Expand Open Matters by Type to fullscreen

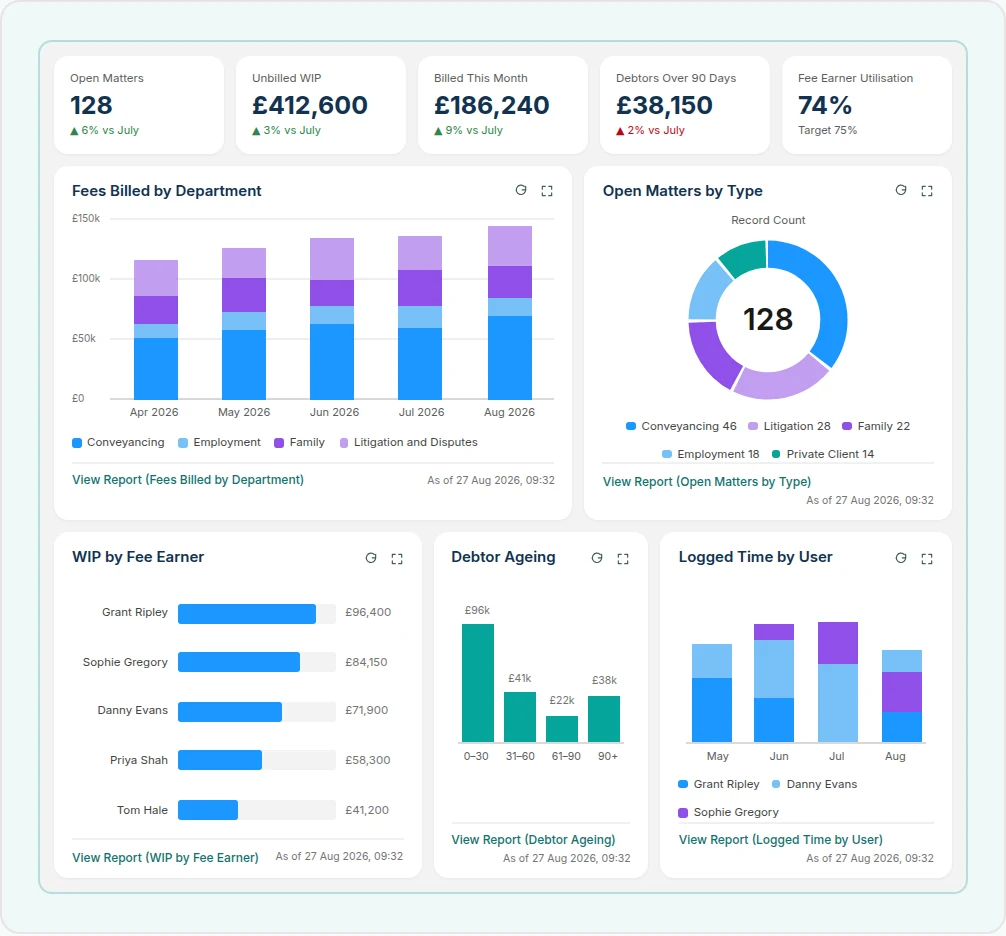pyautogui.click(x=926, y=191)
